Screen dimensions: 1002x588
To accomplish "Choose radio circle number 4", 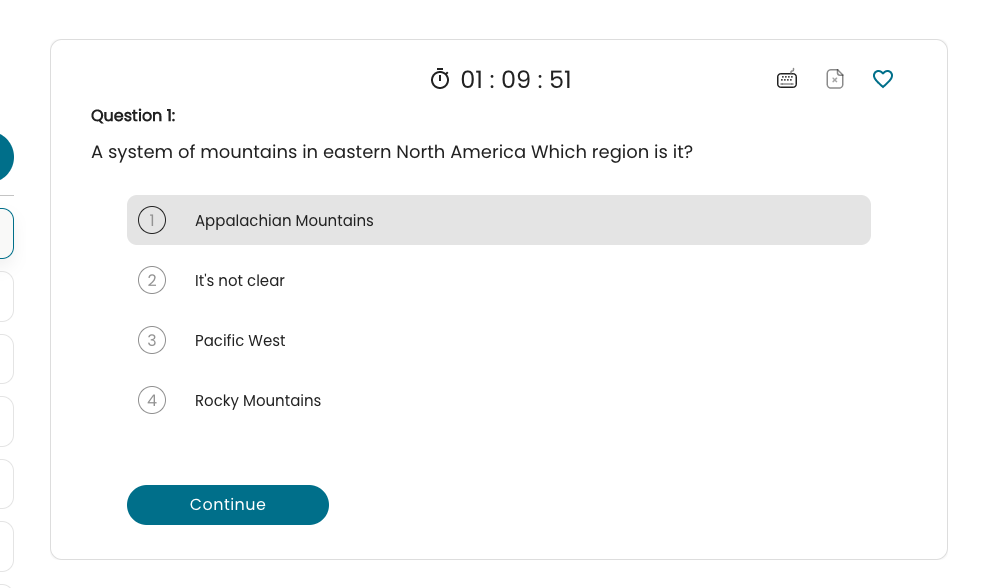I will (x=152, y=400).
